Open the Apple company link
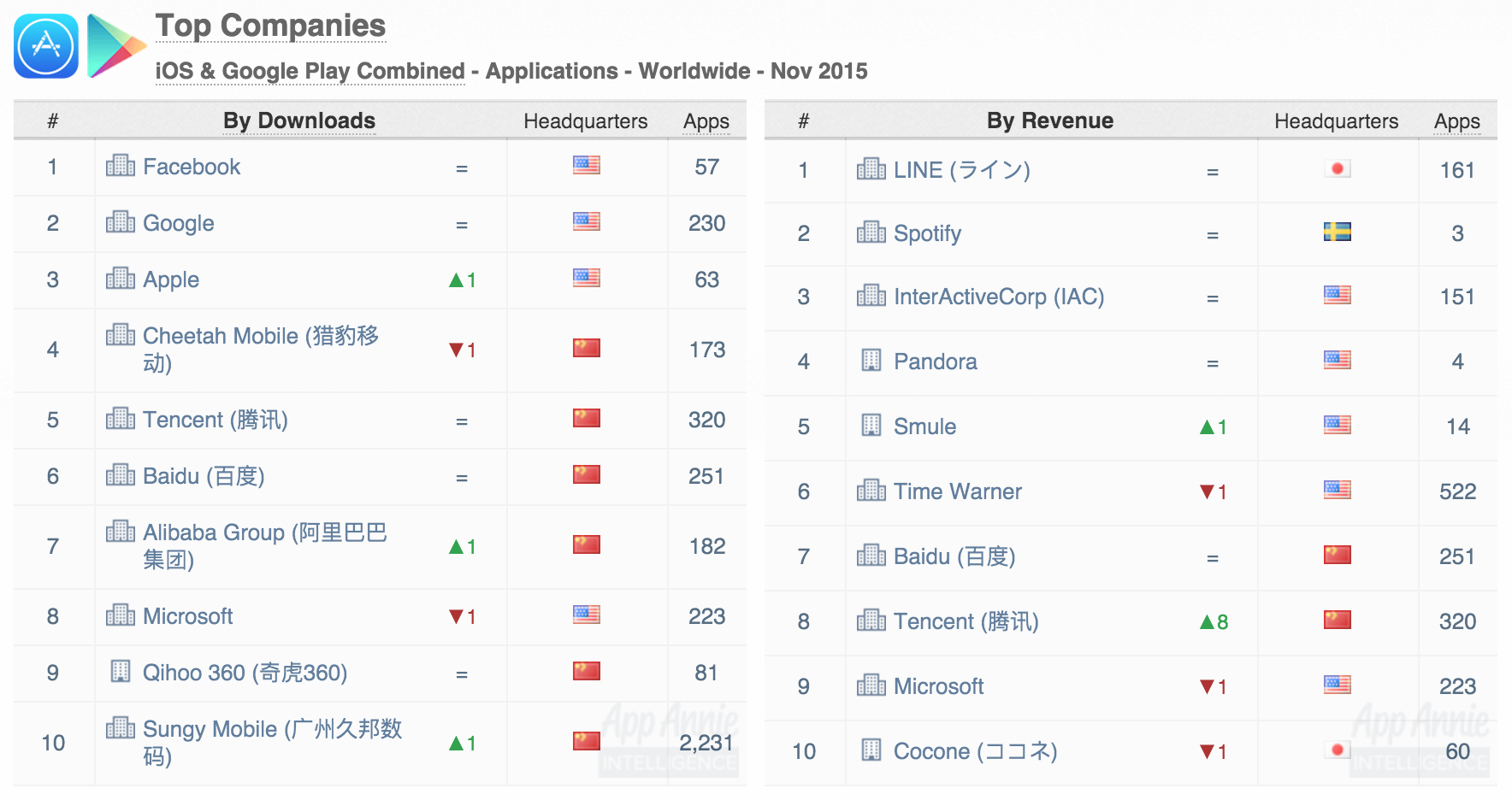The image size is (1512, 800). tap(171, 279)
